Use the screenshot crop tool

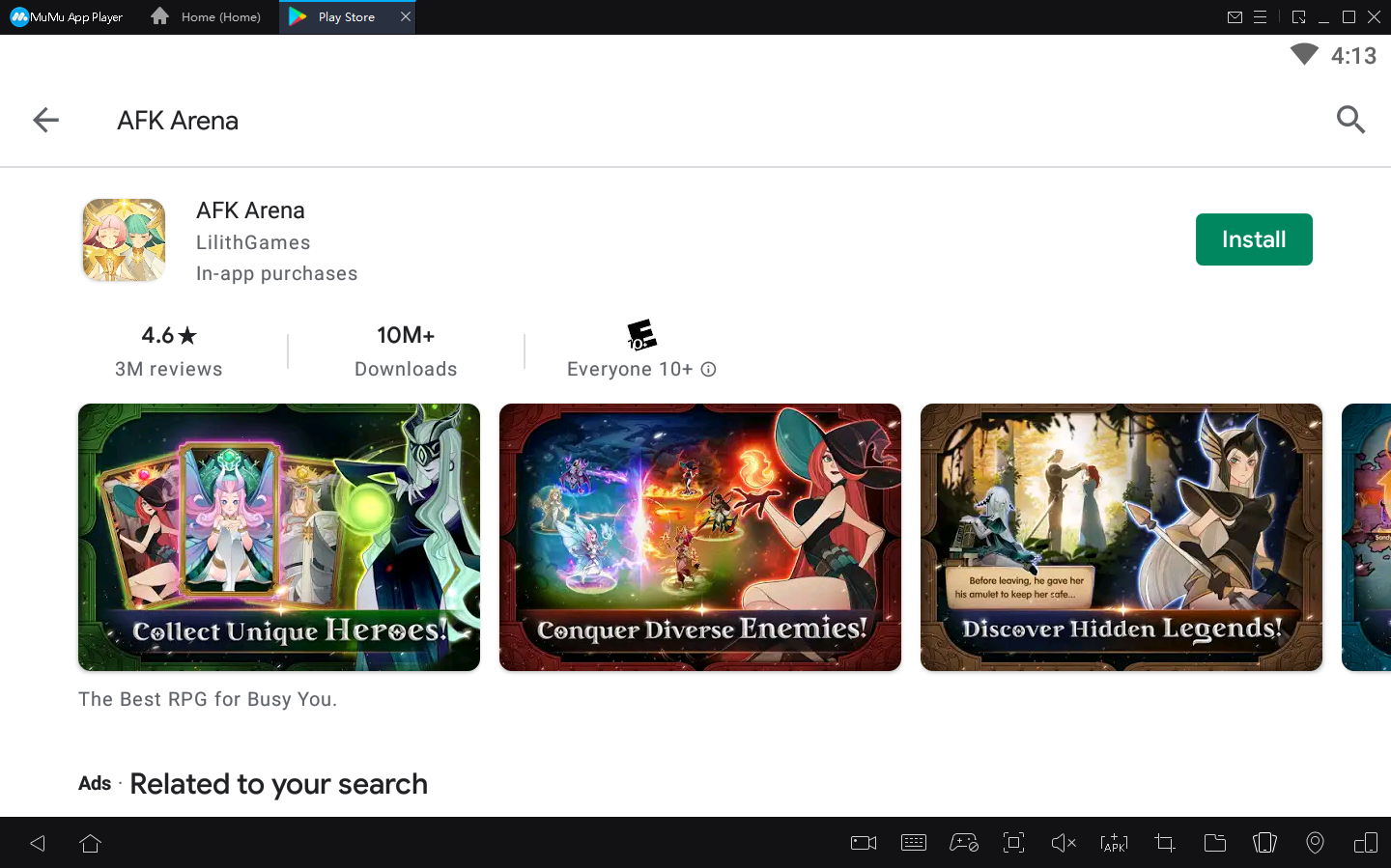point(1164,843)
